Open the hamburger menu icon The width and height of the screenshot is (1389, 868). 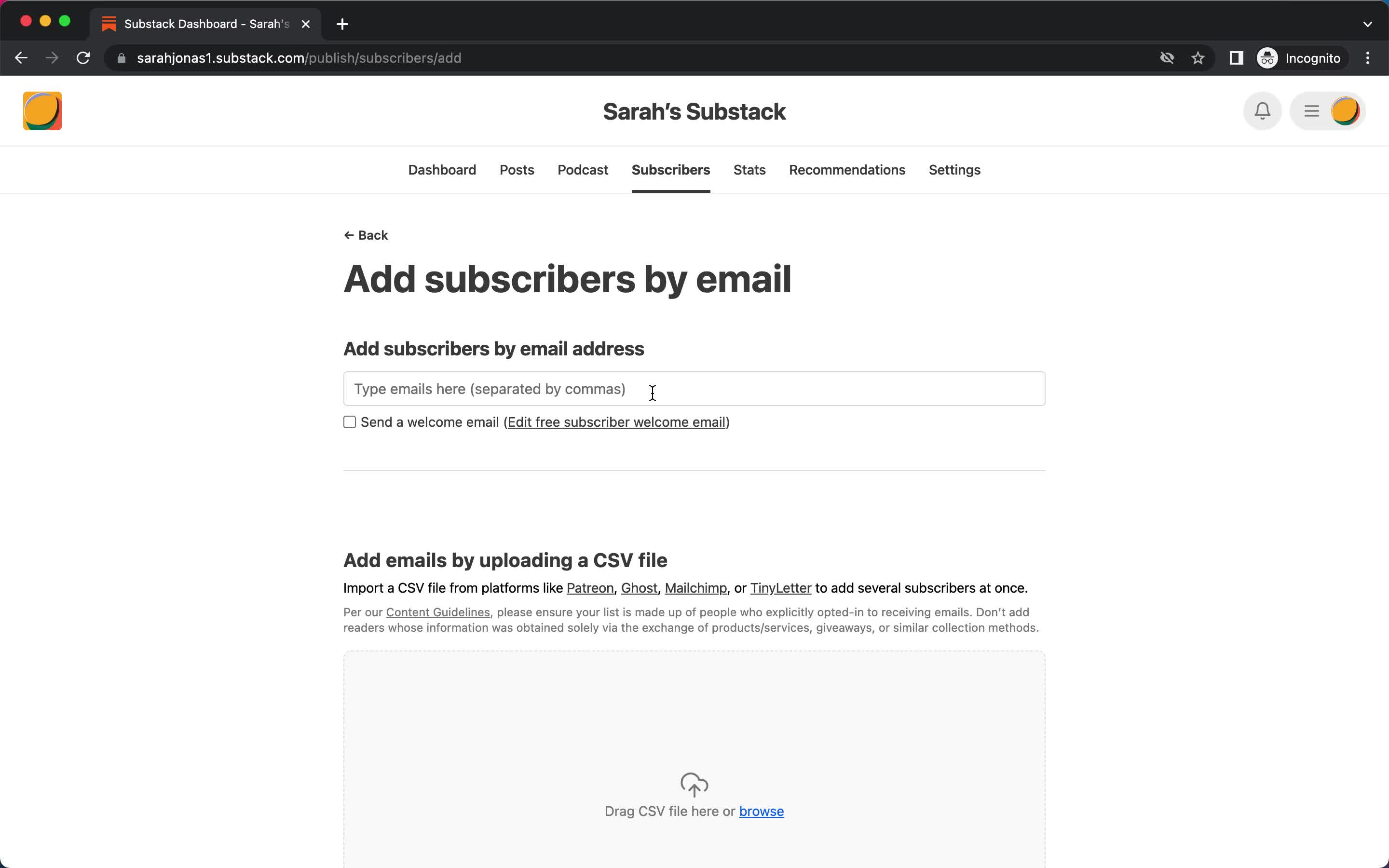coord(1312,111)
